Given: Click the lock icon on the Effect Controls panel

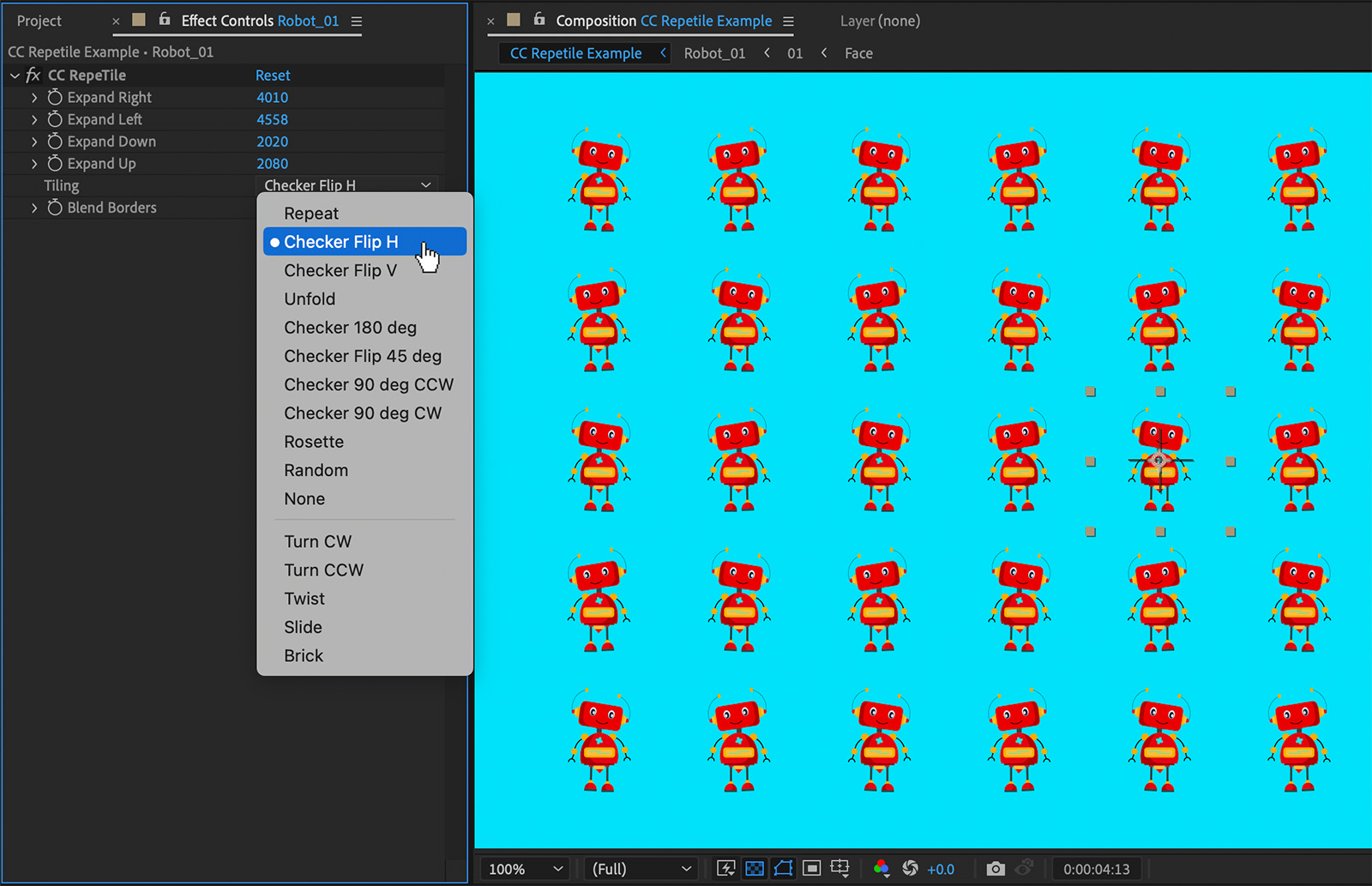Looking at the screenshot, I should click(x=163, y=21).
